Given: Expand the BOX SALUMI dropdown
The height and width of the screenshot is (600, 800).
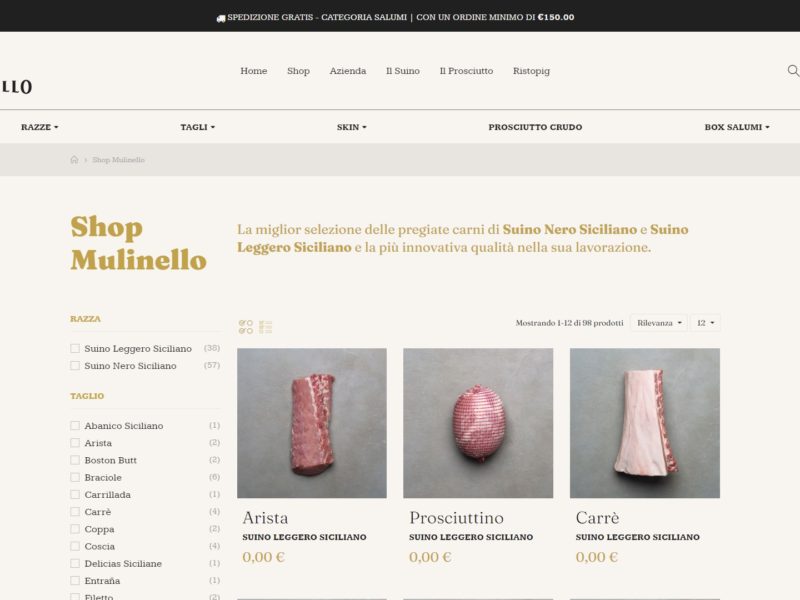Looking at the screenshot, I should pyautogui.click(x=737, y=127).
